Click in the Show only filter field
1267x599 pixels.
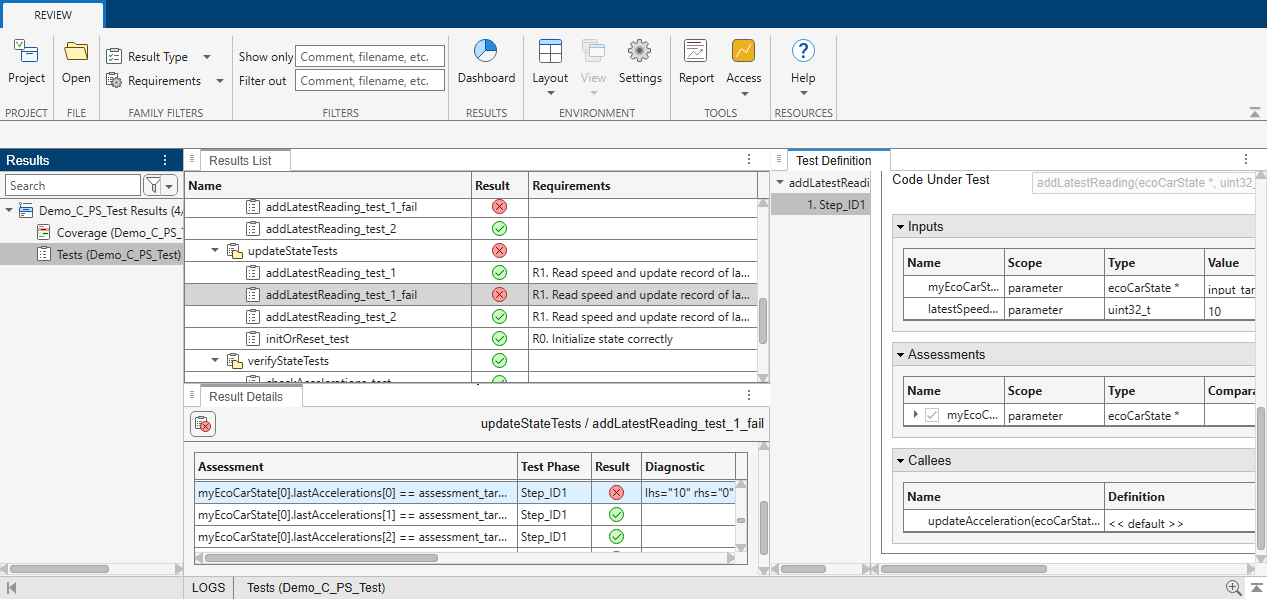(x=370, y=57)
